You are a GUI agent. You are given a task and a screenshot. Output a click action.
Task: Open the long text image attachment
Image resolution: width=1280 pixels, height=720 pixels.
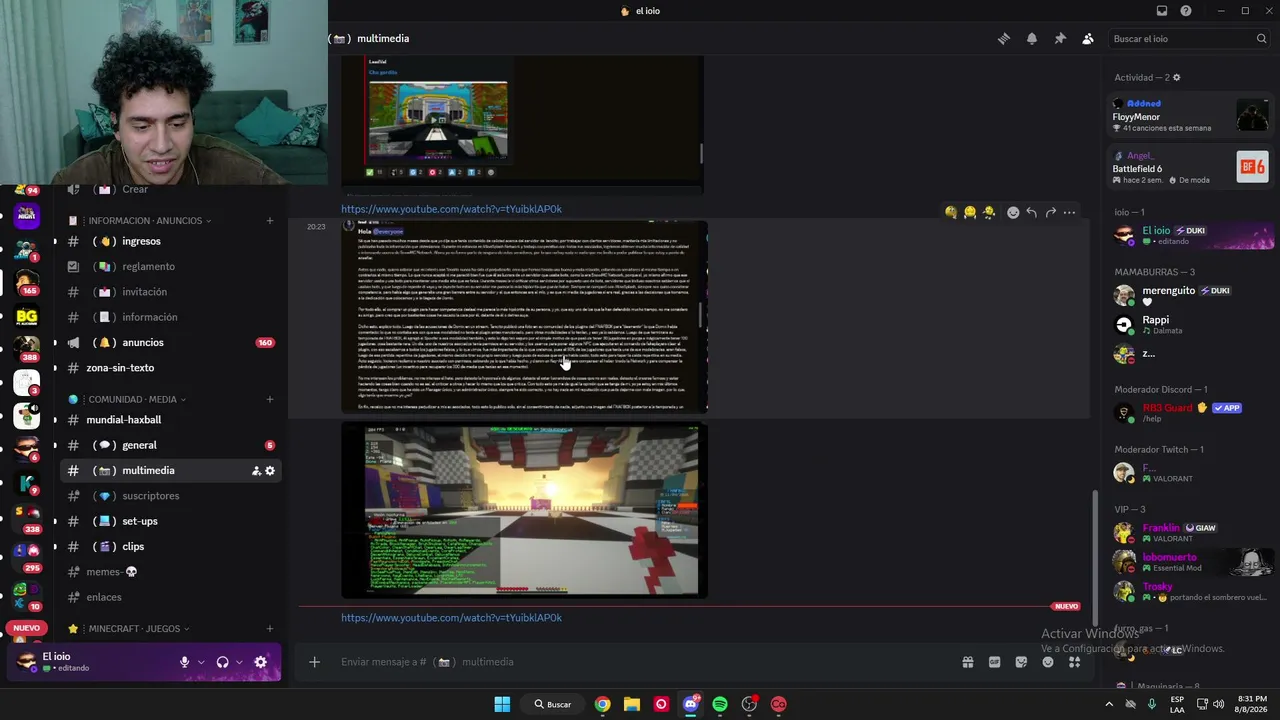524,317
